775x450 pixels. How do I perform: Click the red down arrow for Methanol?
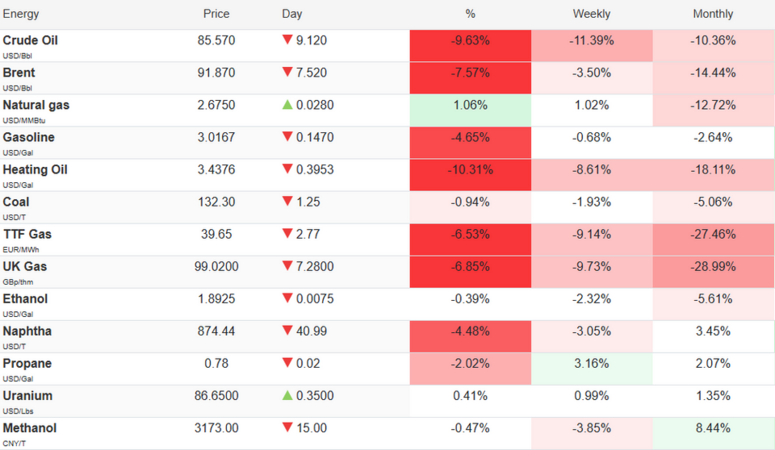[x=287, y=427]
